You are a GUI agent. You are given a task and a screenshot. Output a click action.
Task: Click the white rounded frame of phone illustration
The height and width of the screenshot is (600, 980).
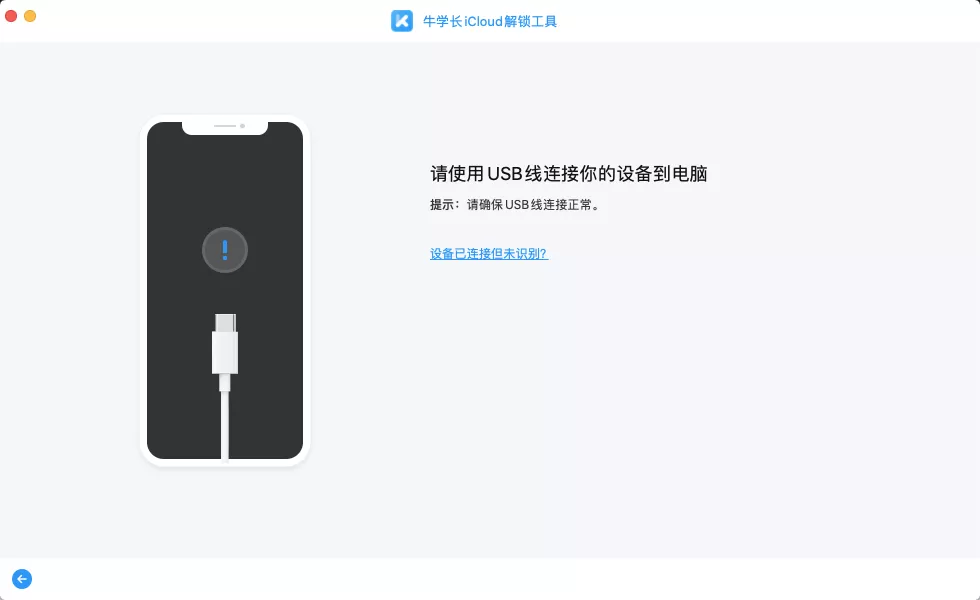[144, 291]
